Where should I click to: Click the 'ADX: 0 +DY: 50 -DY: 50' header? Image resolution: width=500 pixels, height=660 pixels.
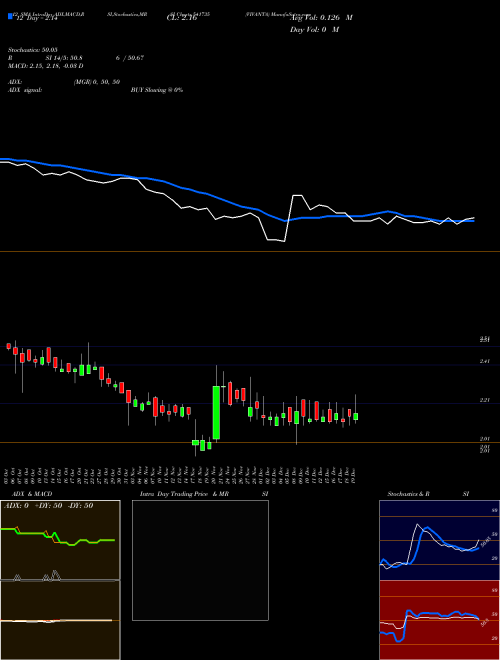[48, 506]
